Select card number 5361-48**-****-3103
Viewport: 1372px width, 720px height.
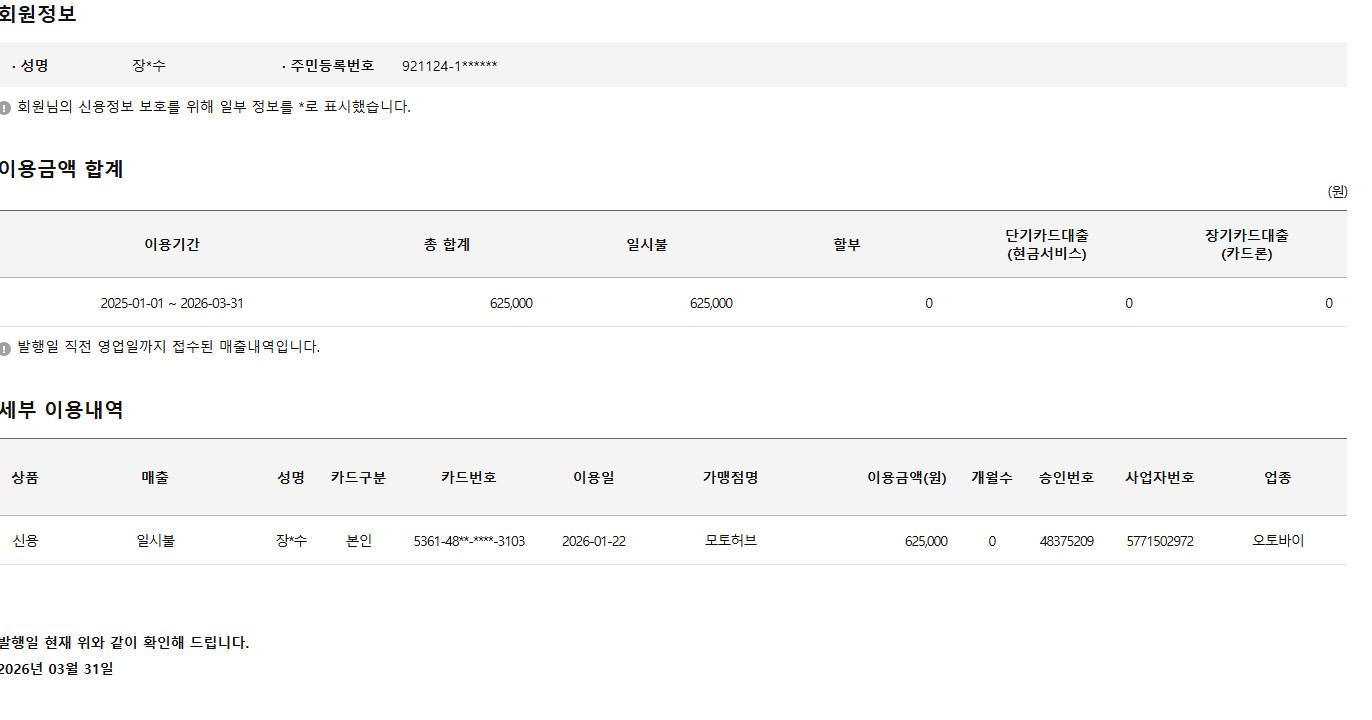coord(469,542)
